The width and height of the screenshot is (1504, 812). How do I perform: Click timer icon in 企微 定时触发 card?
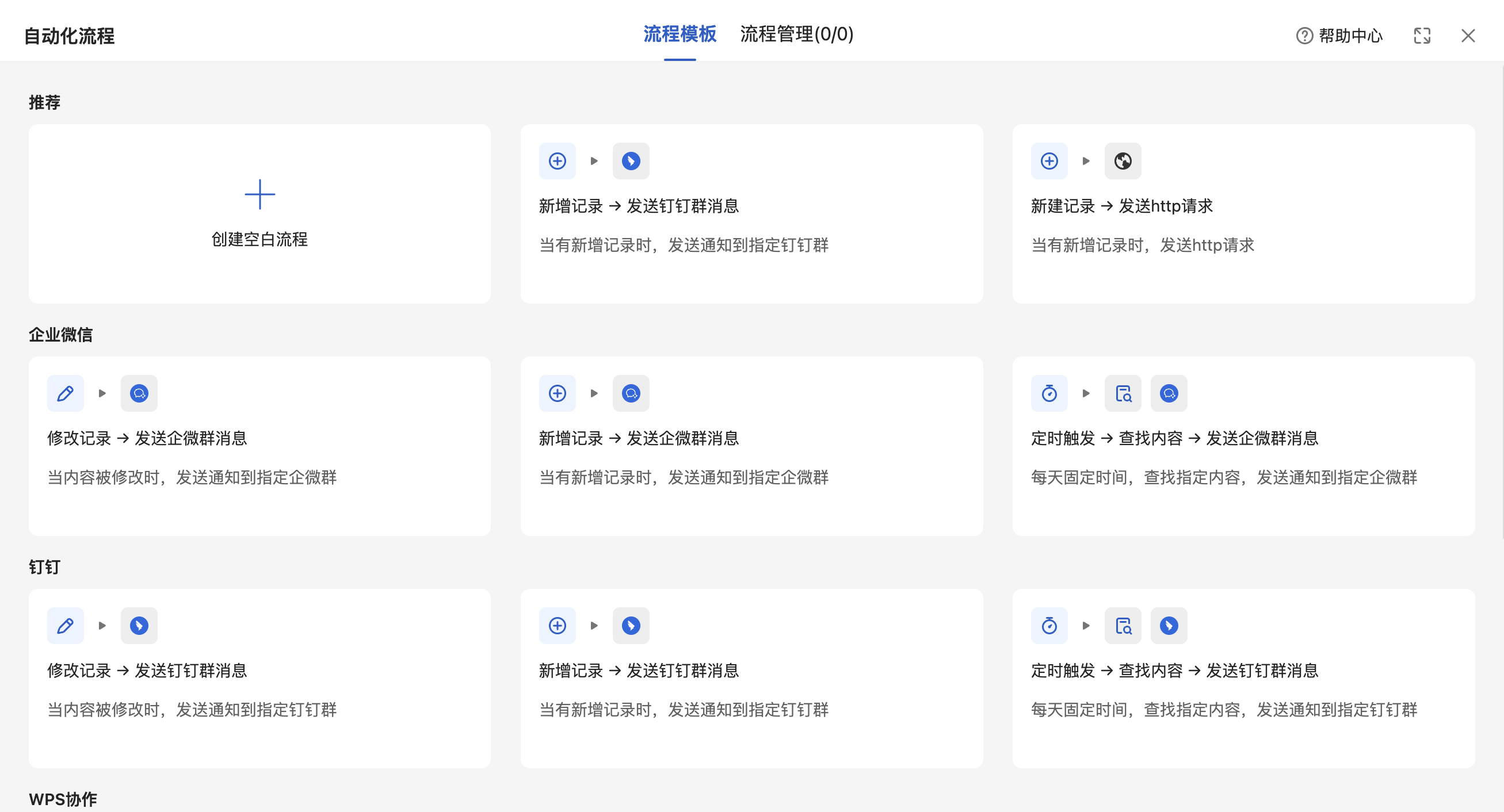1050,393
